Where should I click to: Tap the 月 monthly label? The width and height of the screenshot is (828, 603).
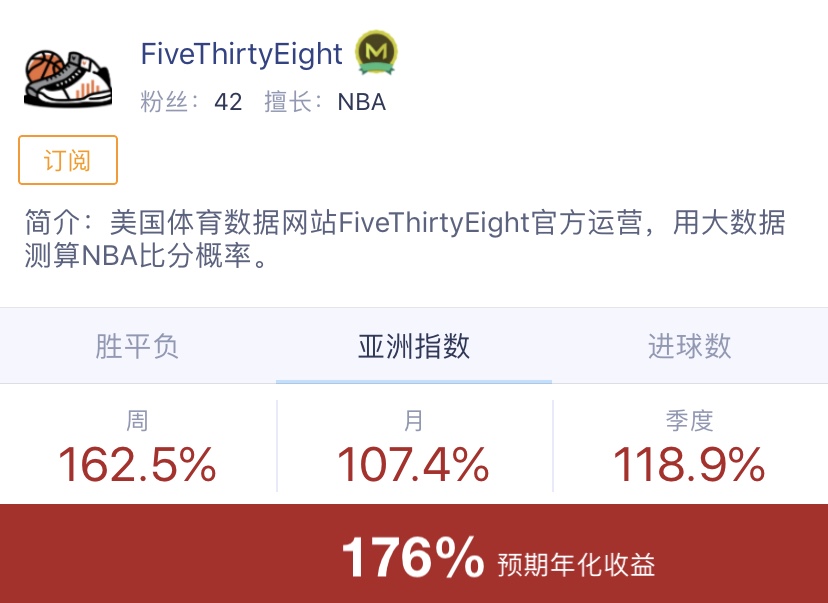coord(414,421)
